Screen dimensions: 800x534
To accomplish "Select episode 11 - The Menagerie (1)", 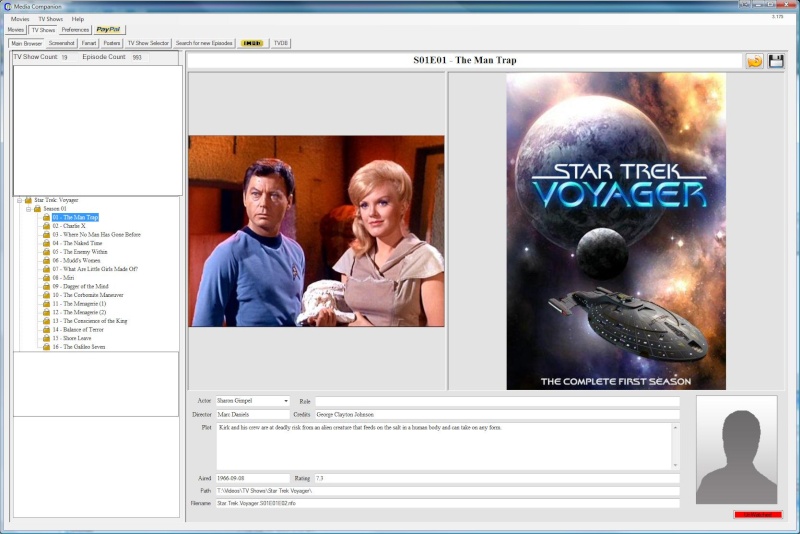I will (x=79, y=303).
